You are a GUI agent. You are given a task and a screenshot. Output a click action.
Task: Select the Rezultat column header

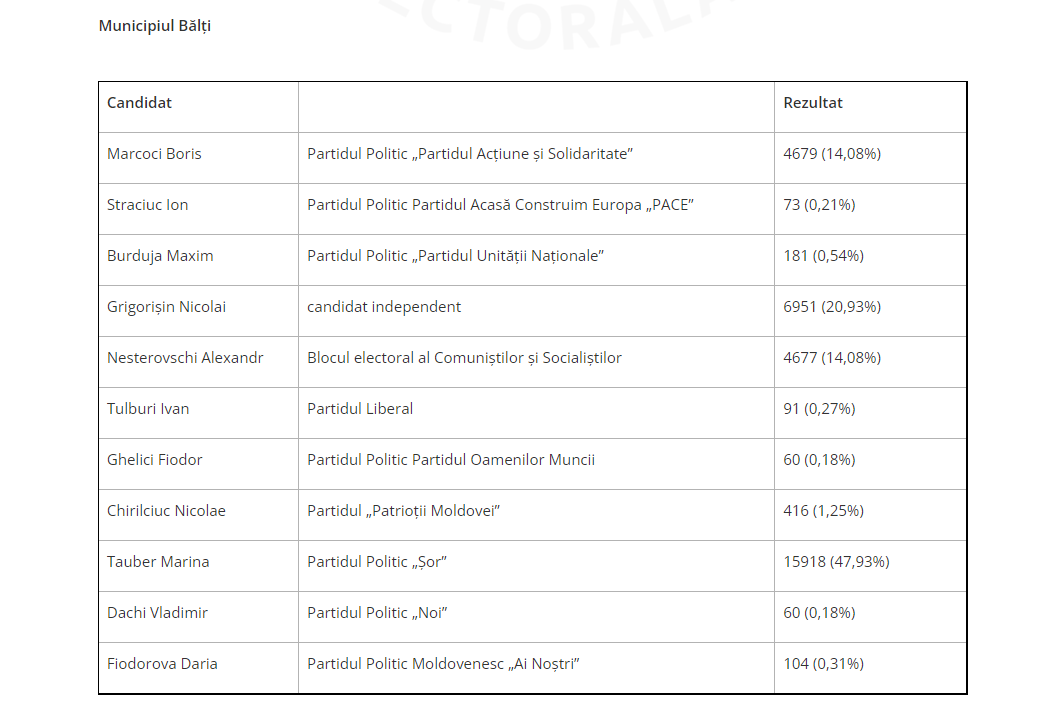click(813, 102)
